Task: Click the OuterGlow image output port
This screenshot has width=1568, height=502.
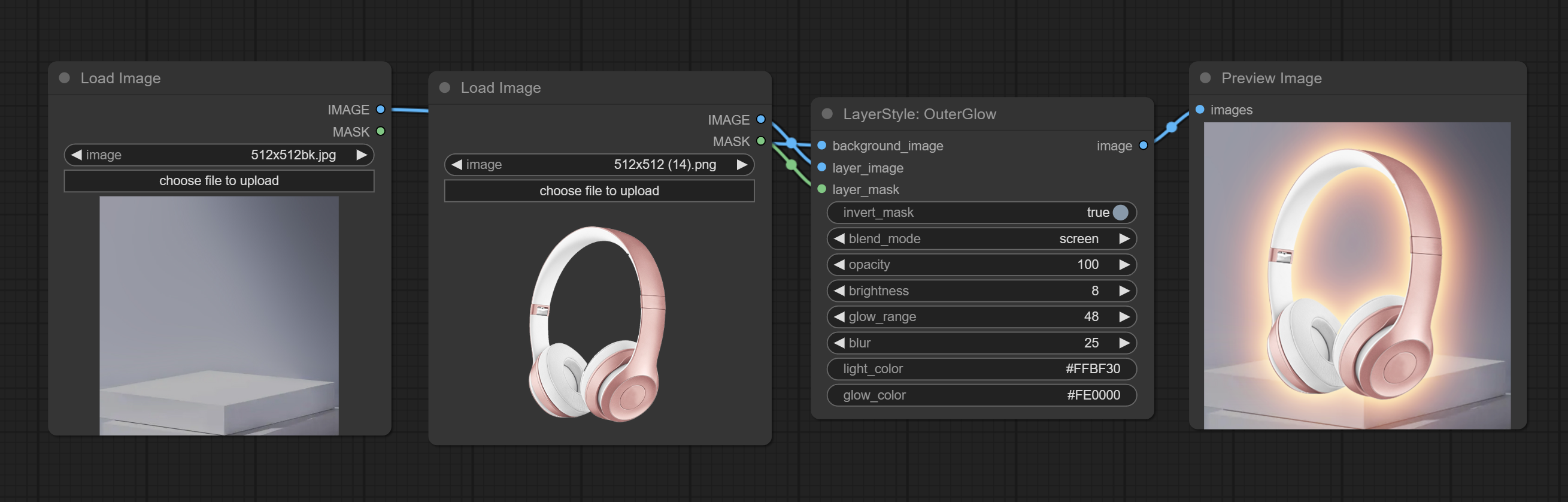Action: tap(1143, 146)
